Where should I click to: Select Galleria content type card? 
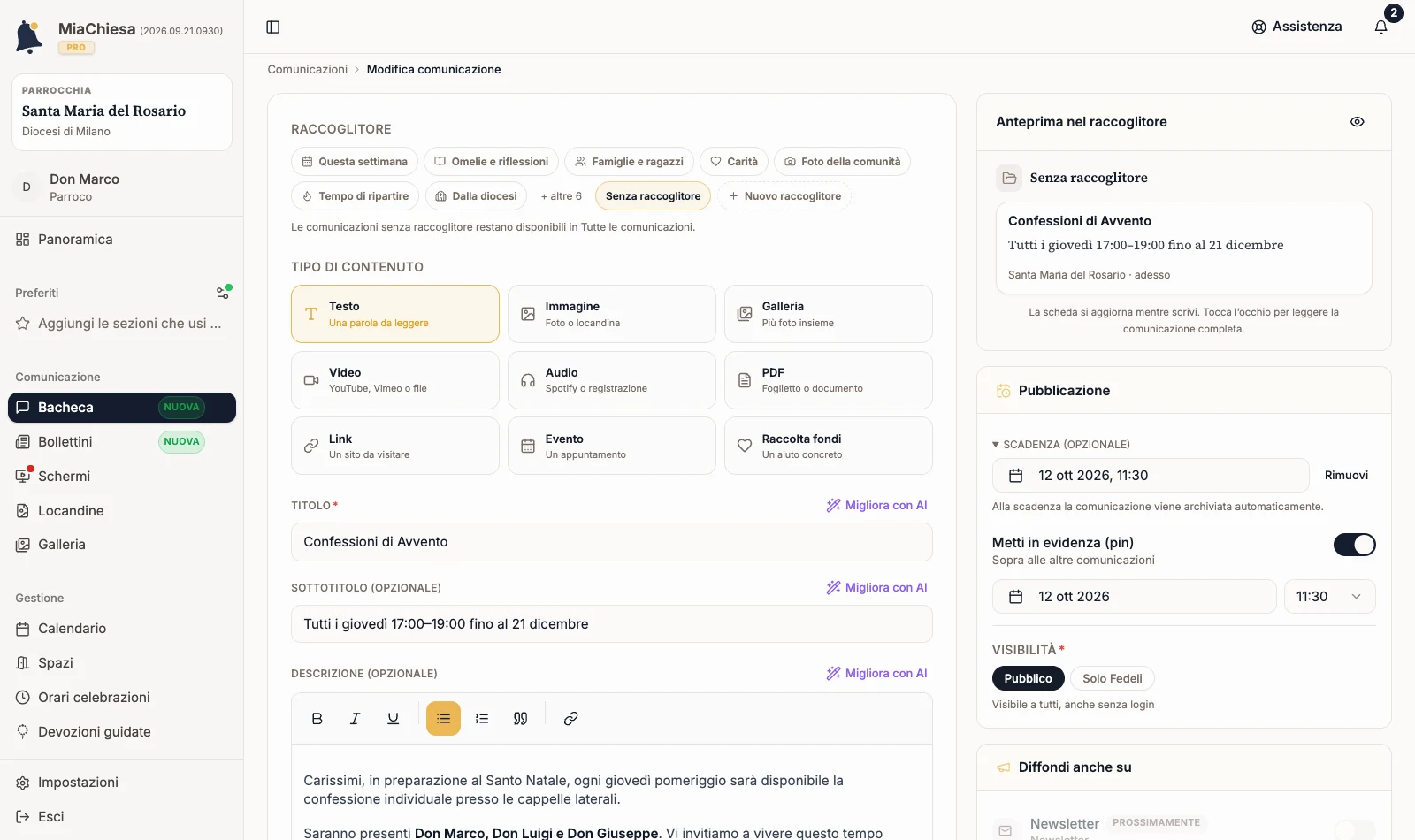click(x=829, y=314)
